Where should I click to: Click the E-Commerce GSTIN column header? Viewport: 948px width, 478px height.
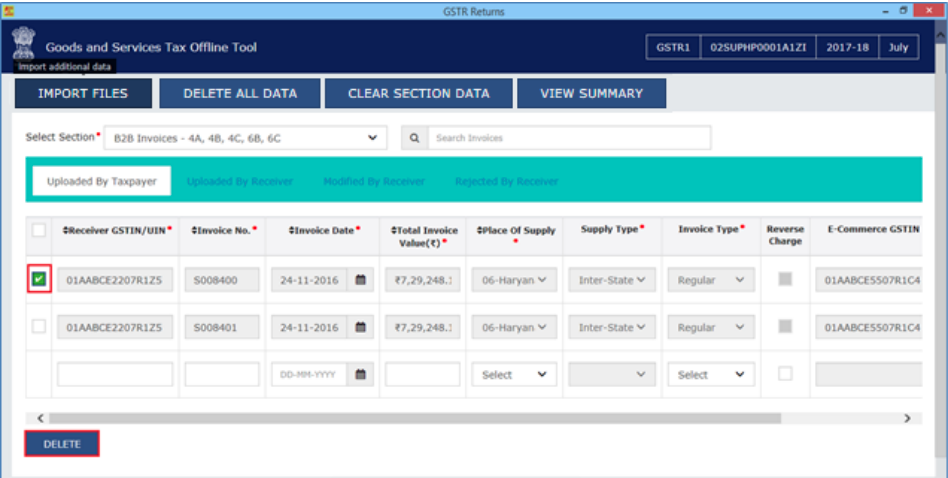coord(873,229)
